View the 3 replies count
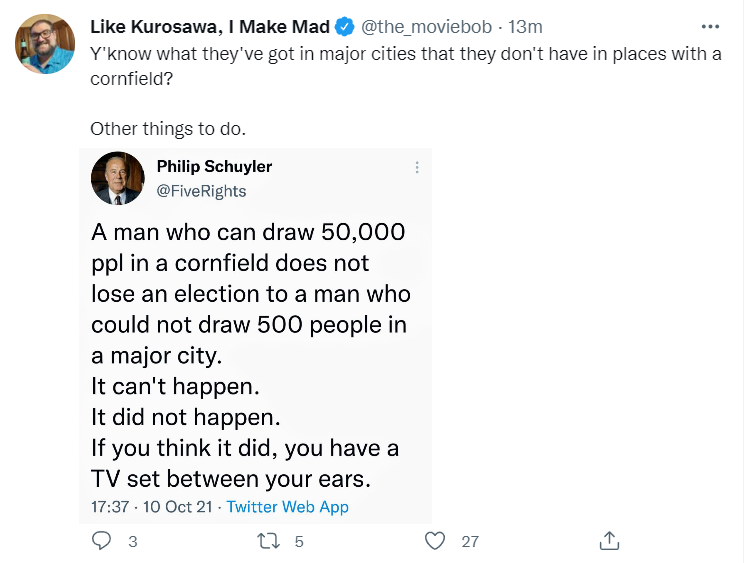This screenshot has width=745, height=563. (133, 541)
